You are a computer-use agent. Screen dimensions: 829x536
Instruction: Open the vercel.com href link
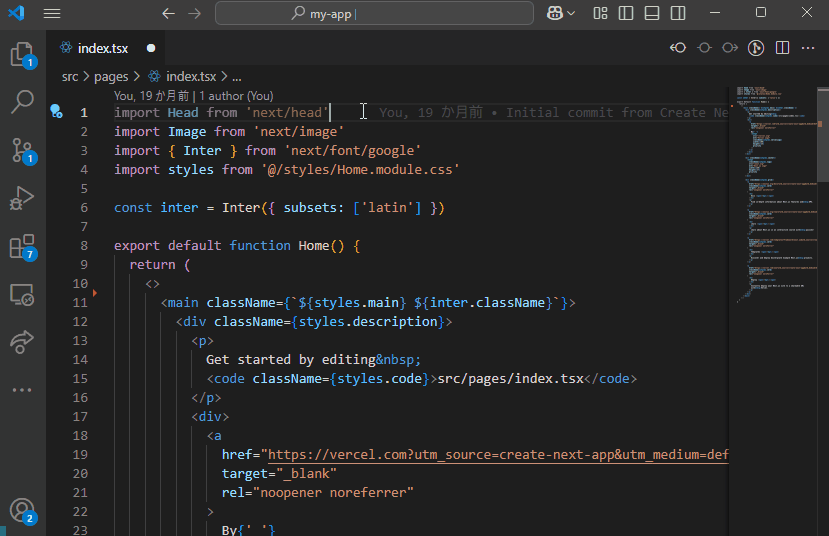pos(498,455)
